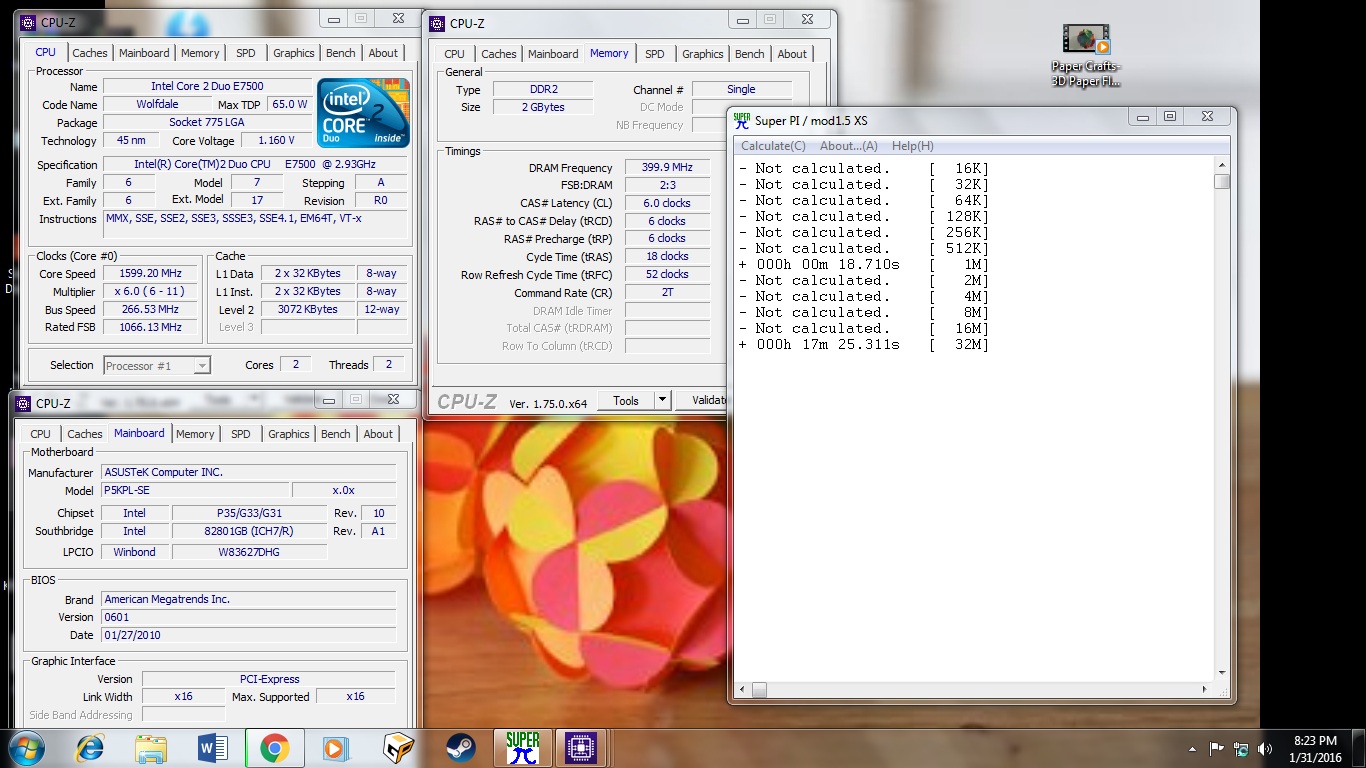Click vertical scrollbar thumb in Super PI

(1222, 182)
